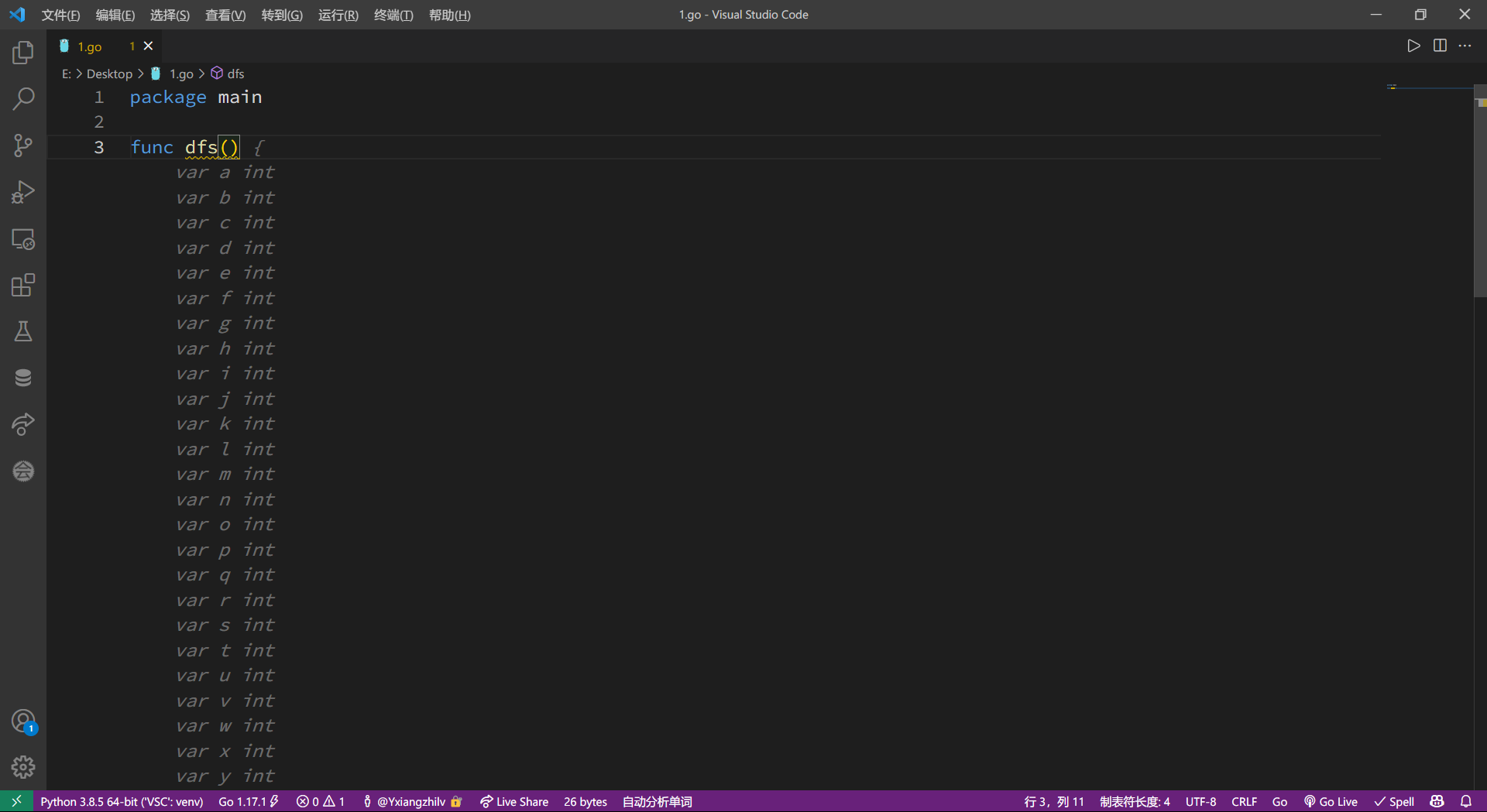Open the Source Control view
The image size is (1487, 812).
[23, 146]
